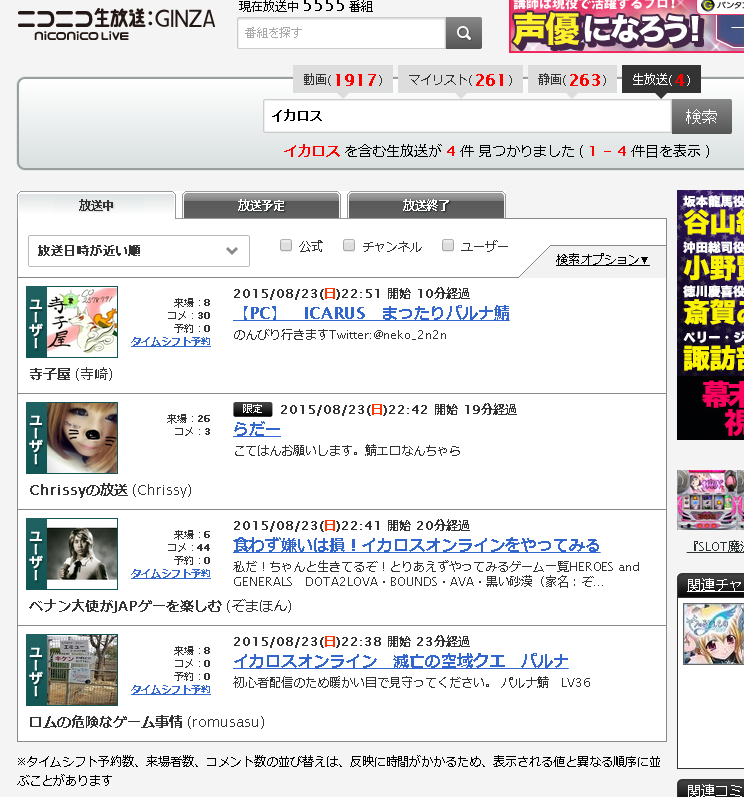The height and width of the screenshot is (797, 744).
Task: Click the 関連チャンネル anime thumbnail
Action: point(714,634)
